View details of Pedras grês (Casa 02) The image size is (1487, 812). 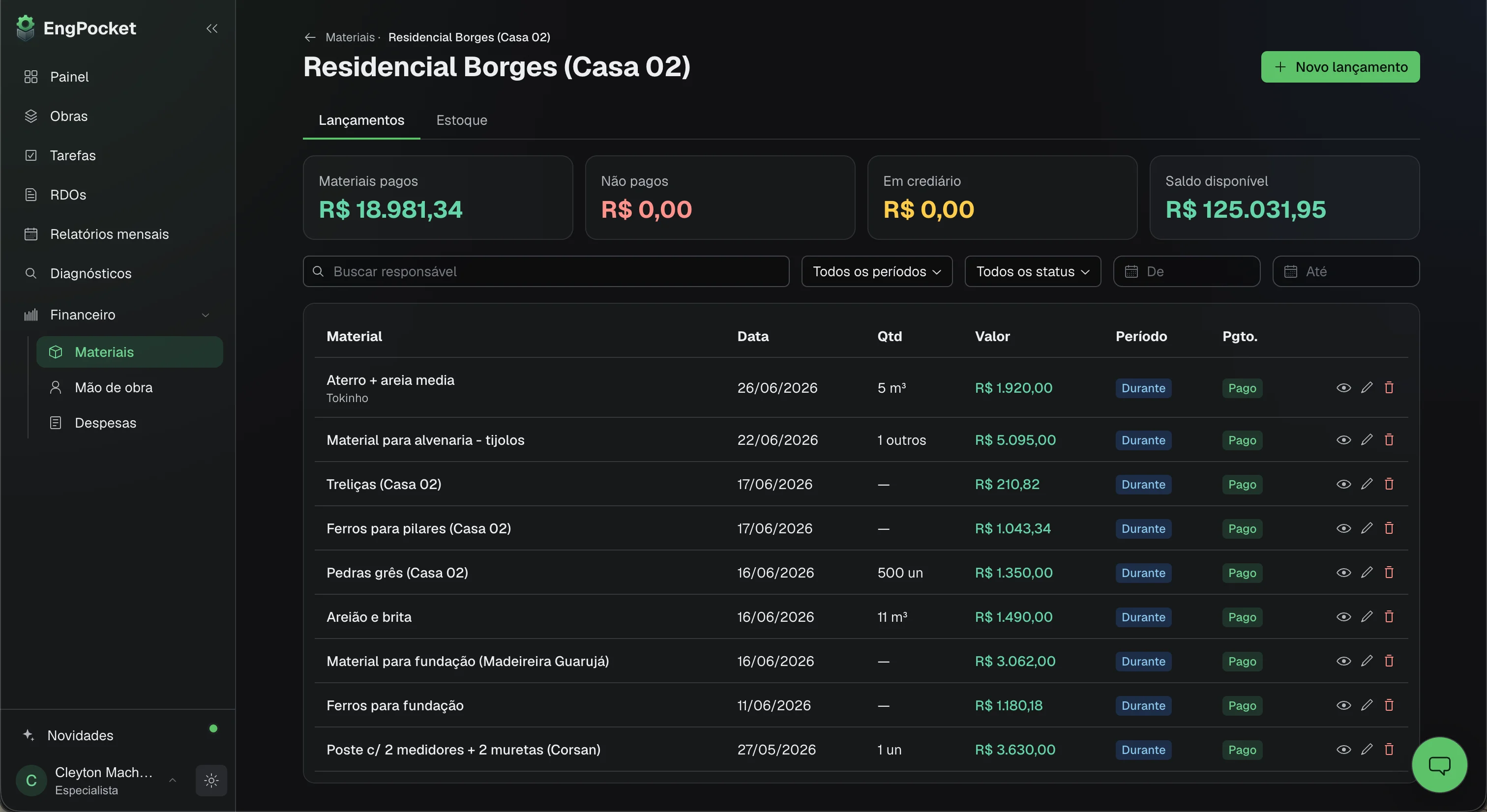[1344, 573]
